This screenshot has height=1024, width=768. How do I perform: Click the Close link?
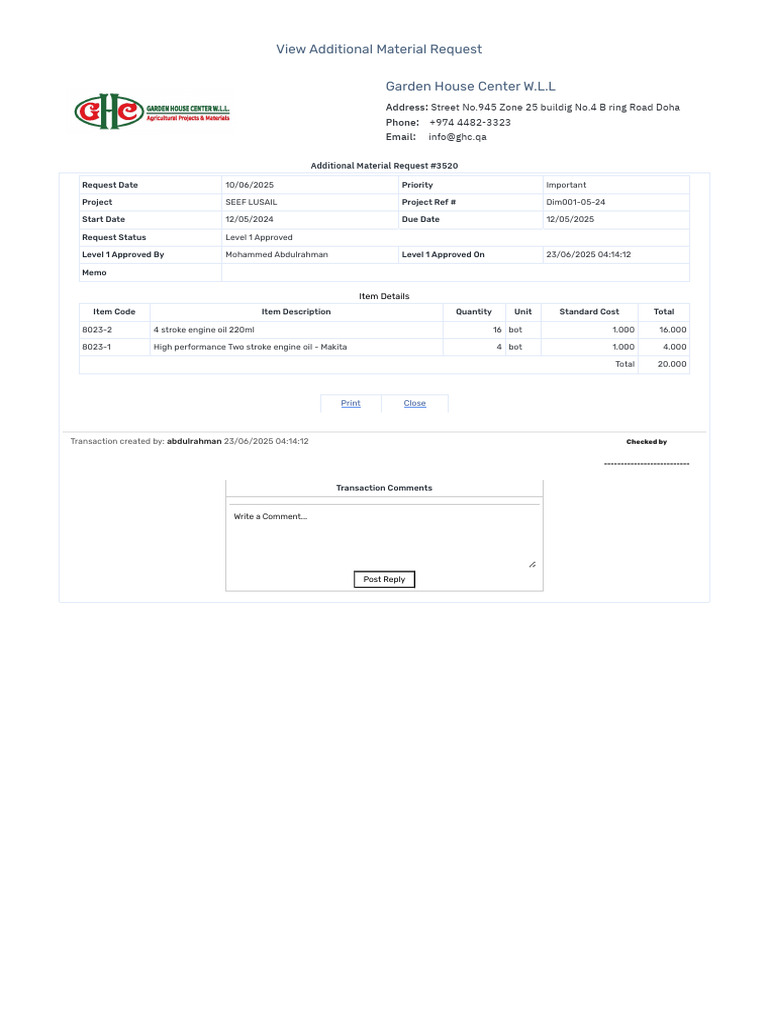(415, 403)
